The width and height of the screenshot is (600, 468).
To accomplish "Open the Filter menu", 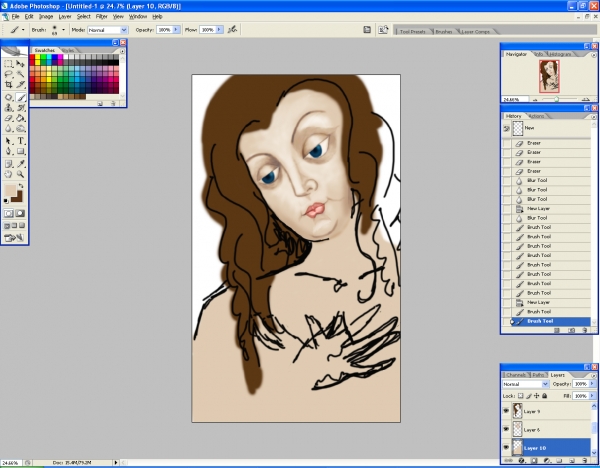I will [x=101, y=16].
